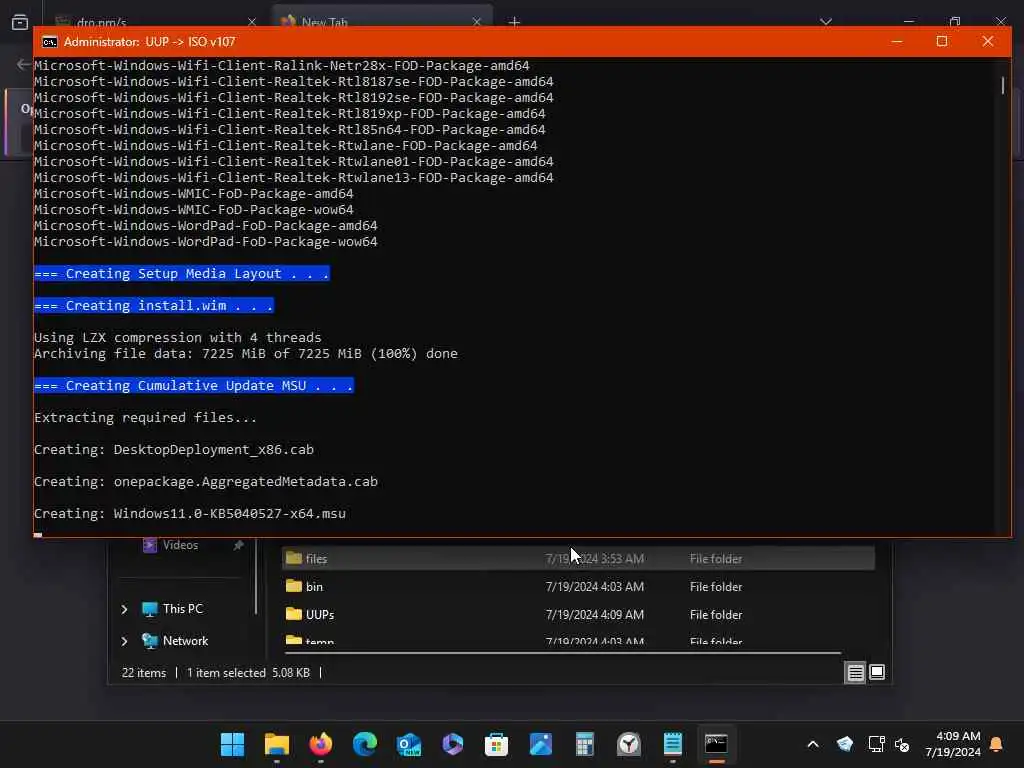Image resolution: width=1024 pixels, height=768 pixels.
Task: Launch Microsoft Edge from the taskbar
Action: (x=365, y=744)
